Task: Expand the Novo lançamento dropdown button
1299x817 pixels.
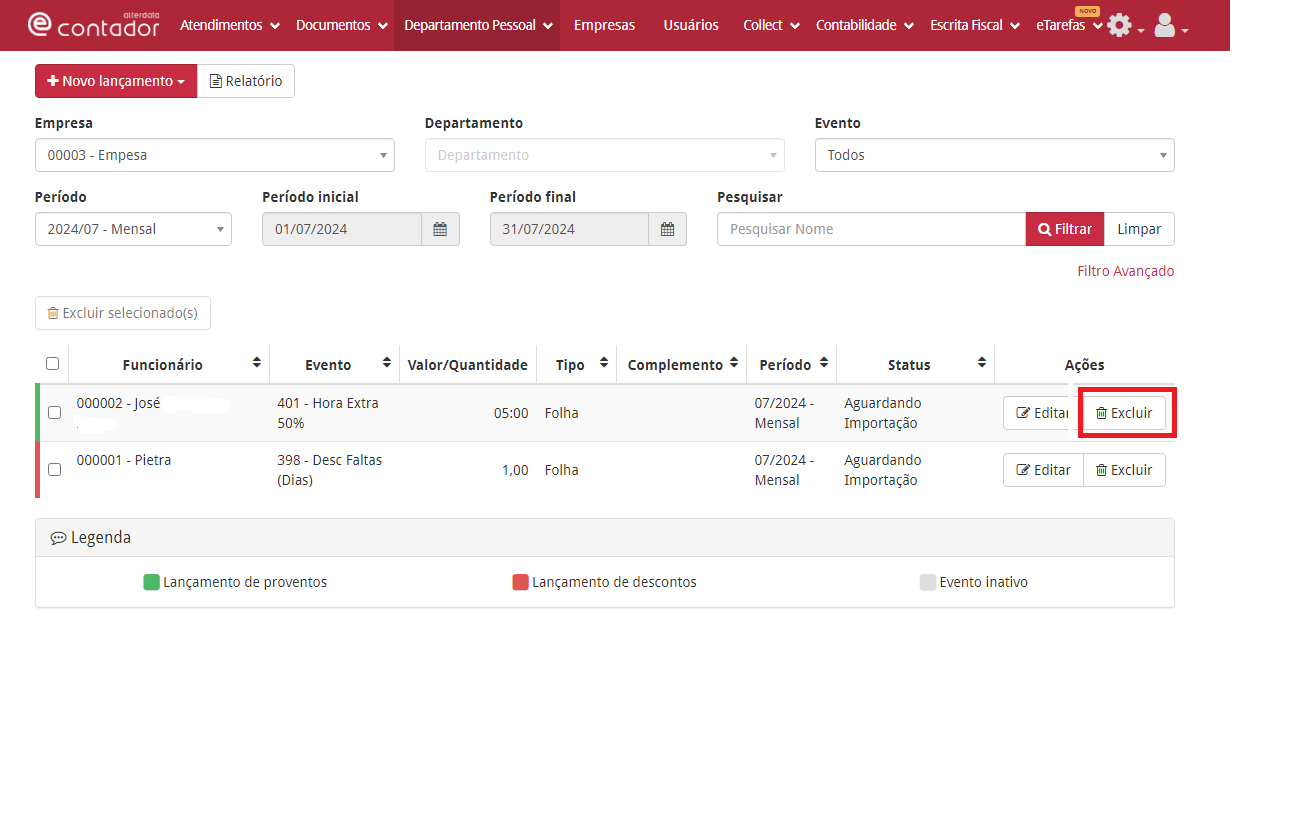Action: click(x=116, y=81)
